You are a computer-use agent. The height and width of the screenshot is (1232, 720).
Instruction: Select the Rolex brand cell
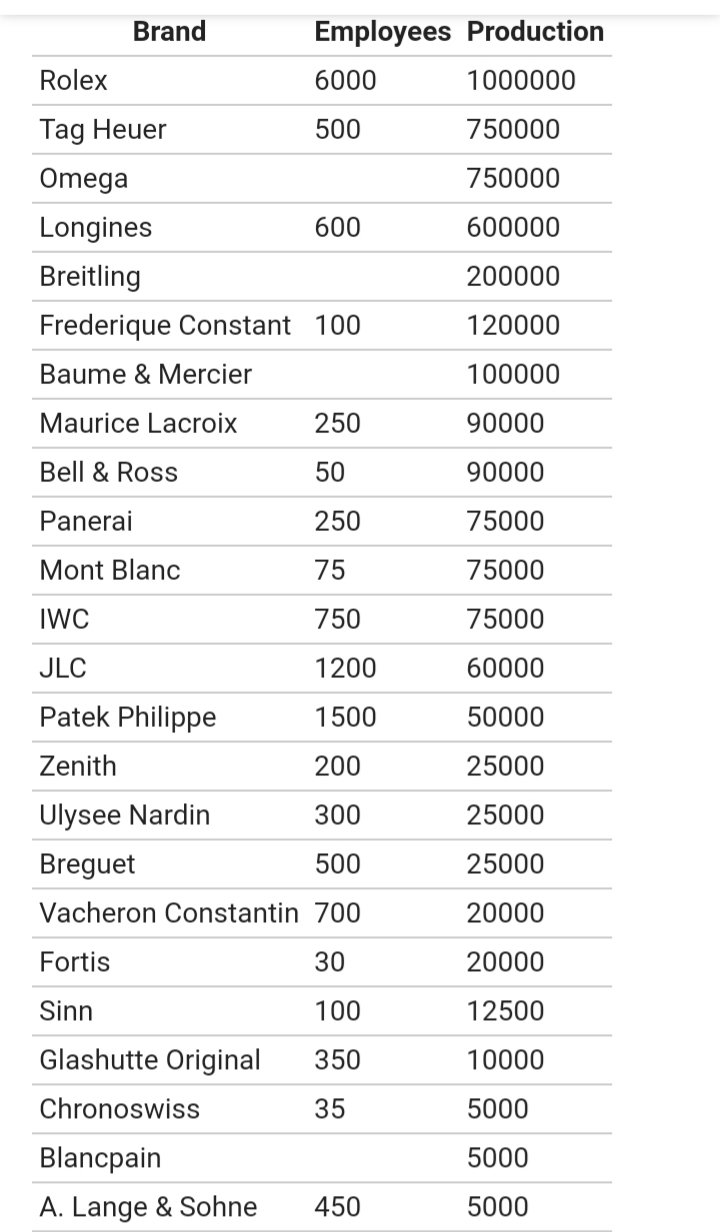point(73,81)
